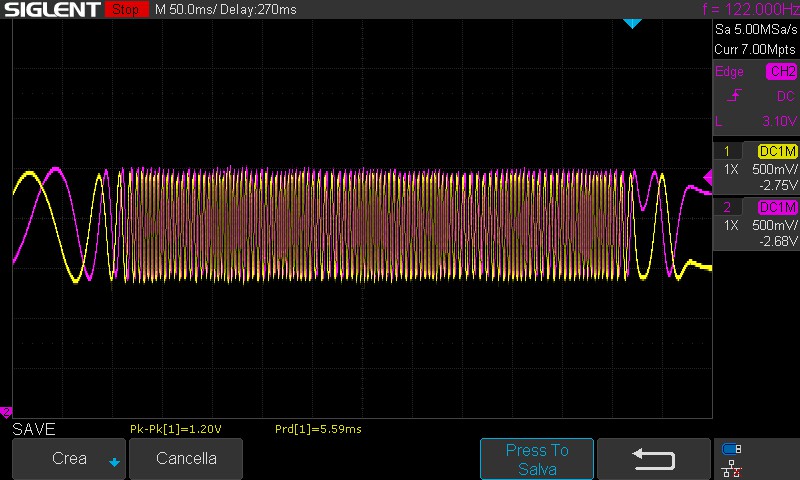Click the USB drive status icon

click(732, 449)
